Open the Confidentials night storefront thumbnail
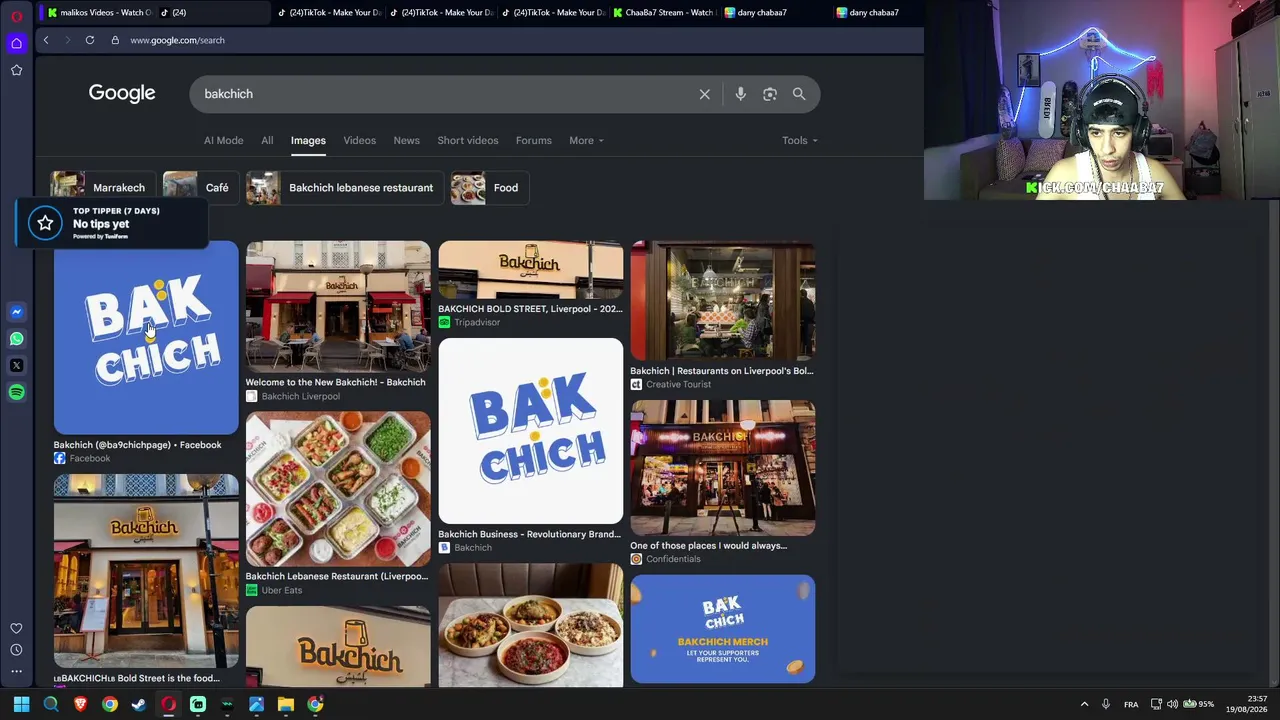The image size is (1280, 720). point(723,468)
